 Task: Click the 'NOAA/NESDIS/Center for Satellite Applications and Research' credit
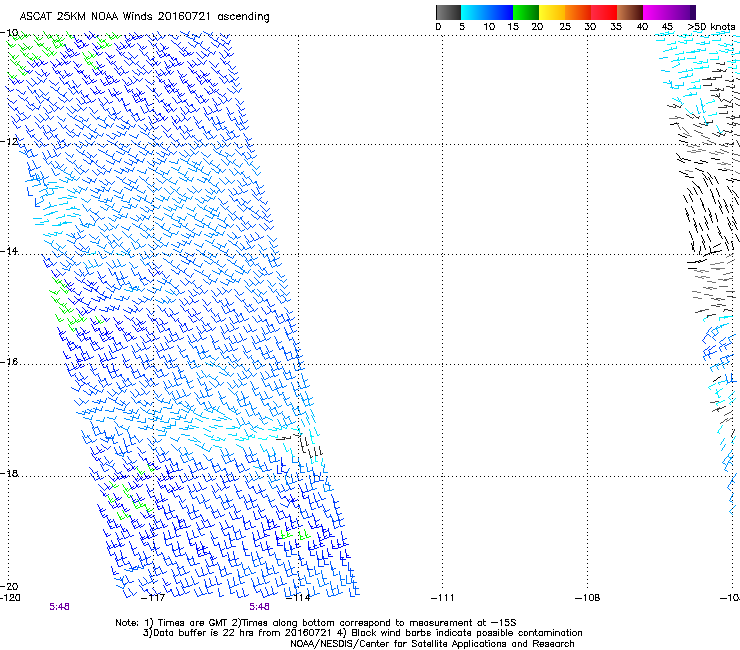pyautogui.click(x=432, y=644)
